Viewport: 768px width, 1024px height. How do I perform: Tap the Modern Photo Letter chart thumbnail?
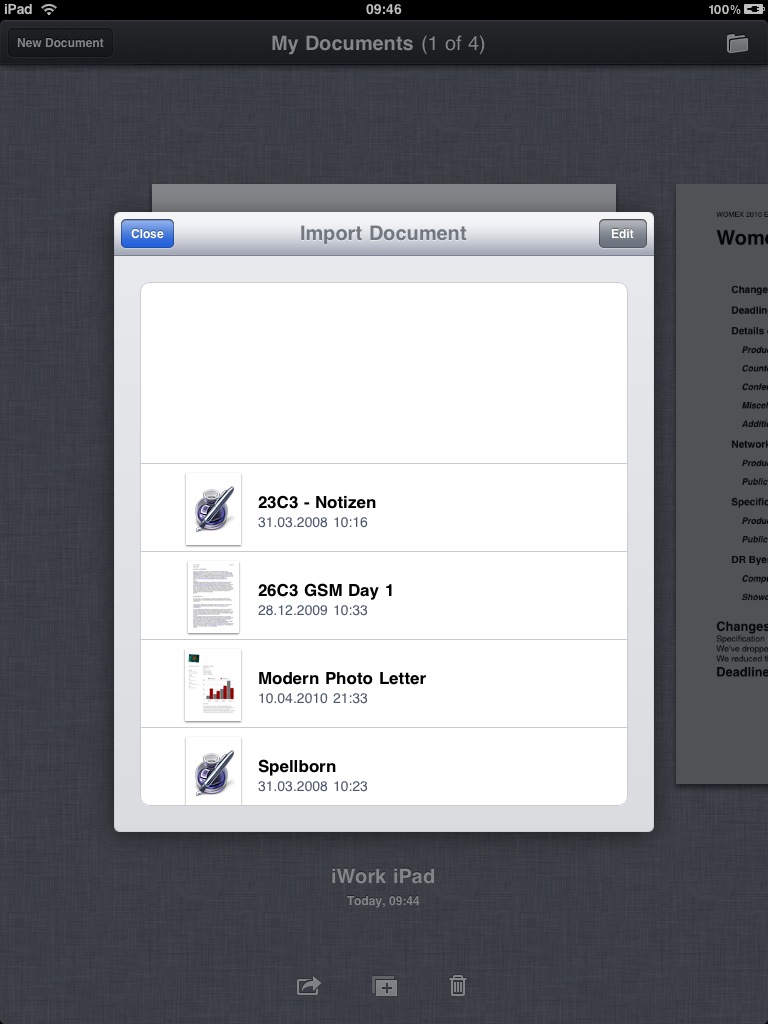pos(213,685)
